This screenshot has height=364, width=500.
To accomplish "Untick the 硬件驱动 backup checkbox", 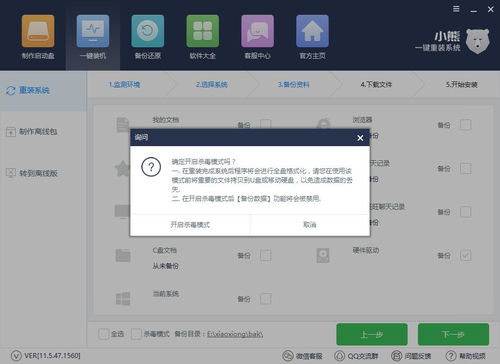I will tap(466, 256).
